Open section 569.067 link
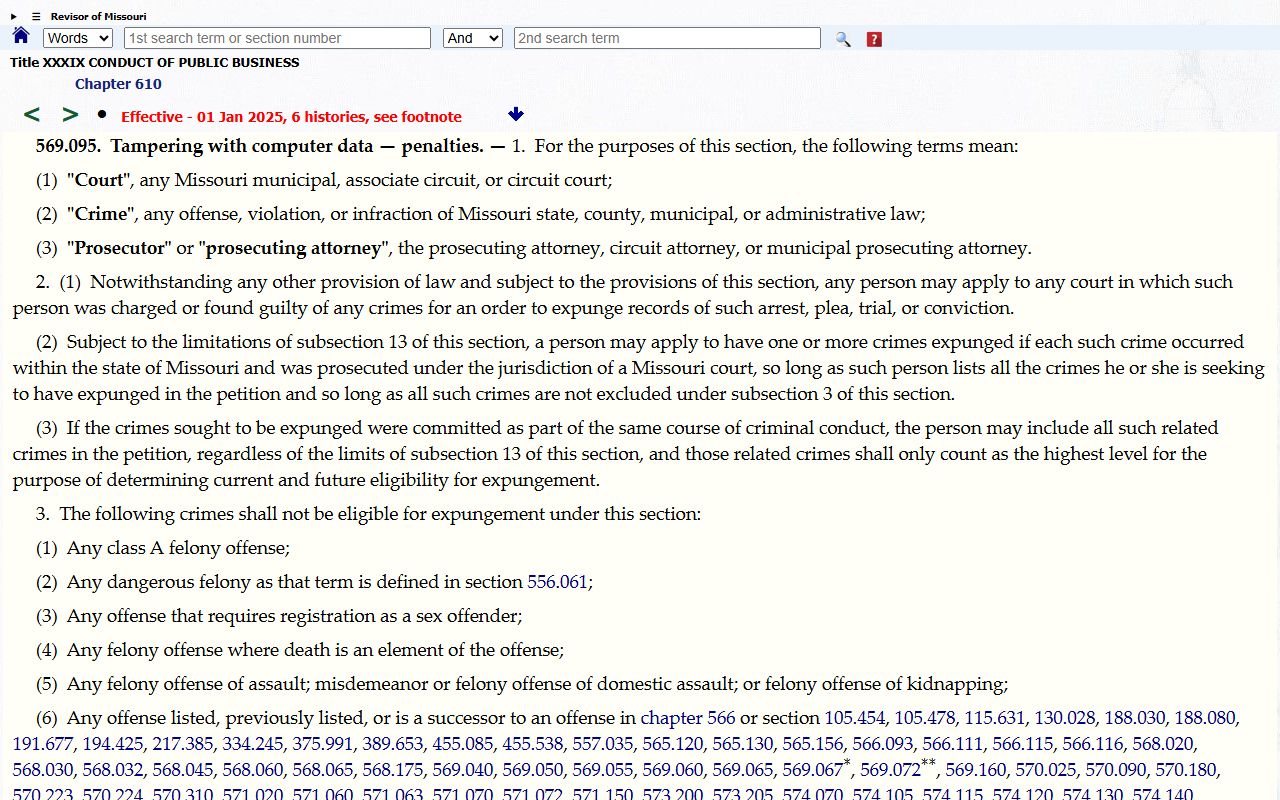The image size is (1280, 800). pyautogui.click(x=813, y=770)
